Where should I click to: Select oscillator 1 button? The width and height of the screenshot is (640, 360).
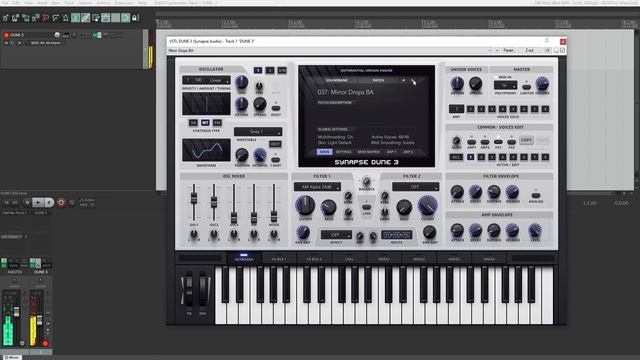coord(258,70)
